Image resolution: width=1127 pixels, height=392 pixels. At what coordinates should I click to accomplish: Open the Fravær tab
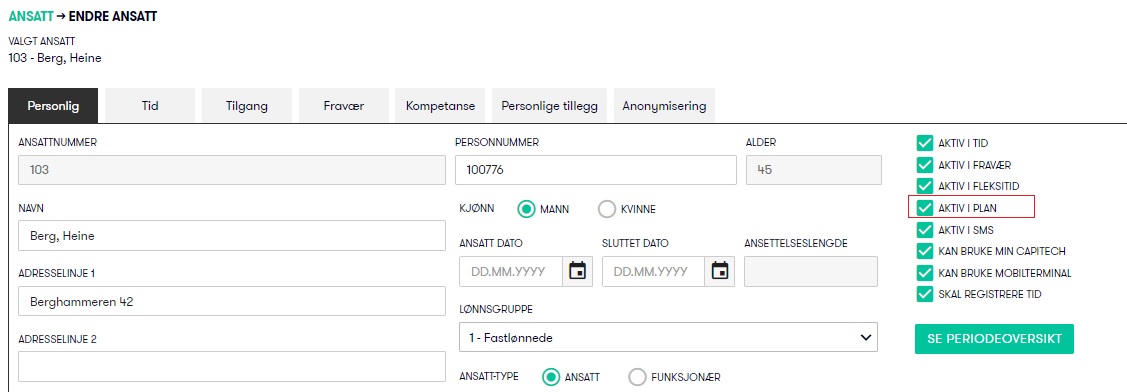click(344, 106)
